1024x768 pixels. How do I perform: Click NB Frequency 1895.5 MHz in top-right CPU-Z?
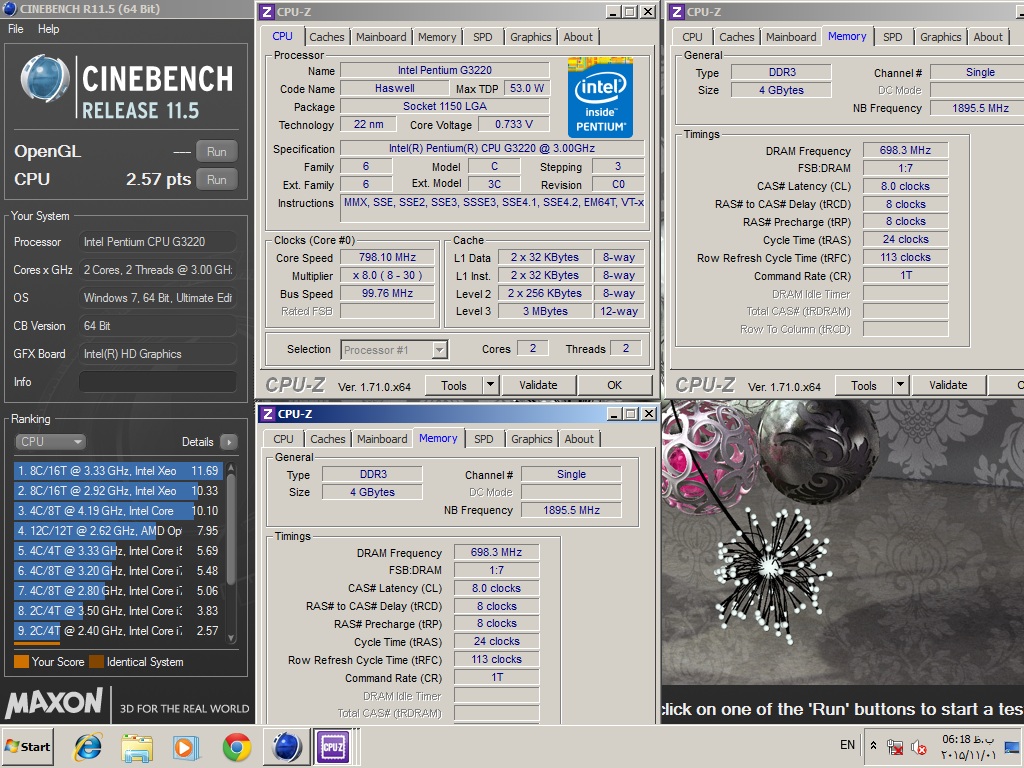click(980, 108)
